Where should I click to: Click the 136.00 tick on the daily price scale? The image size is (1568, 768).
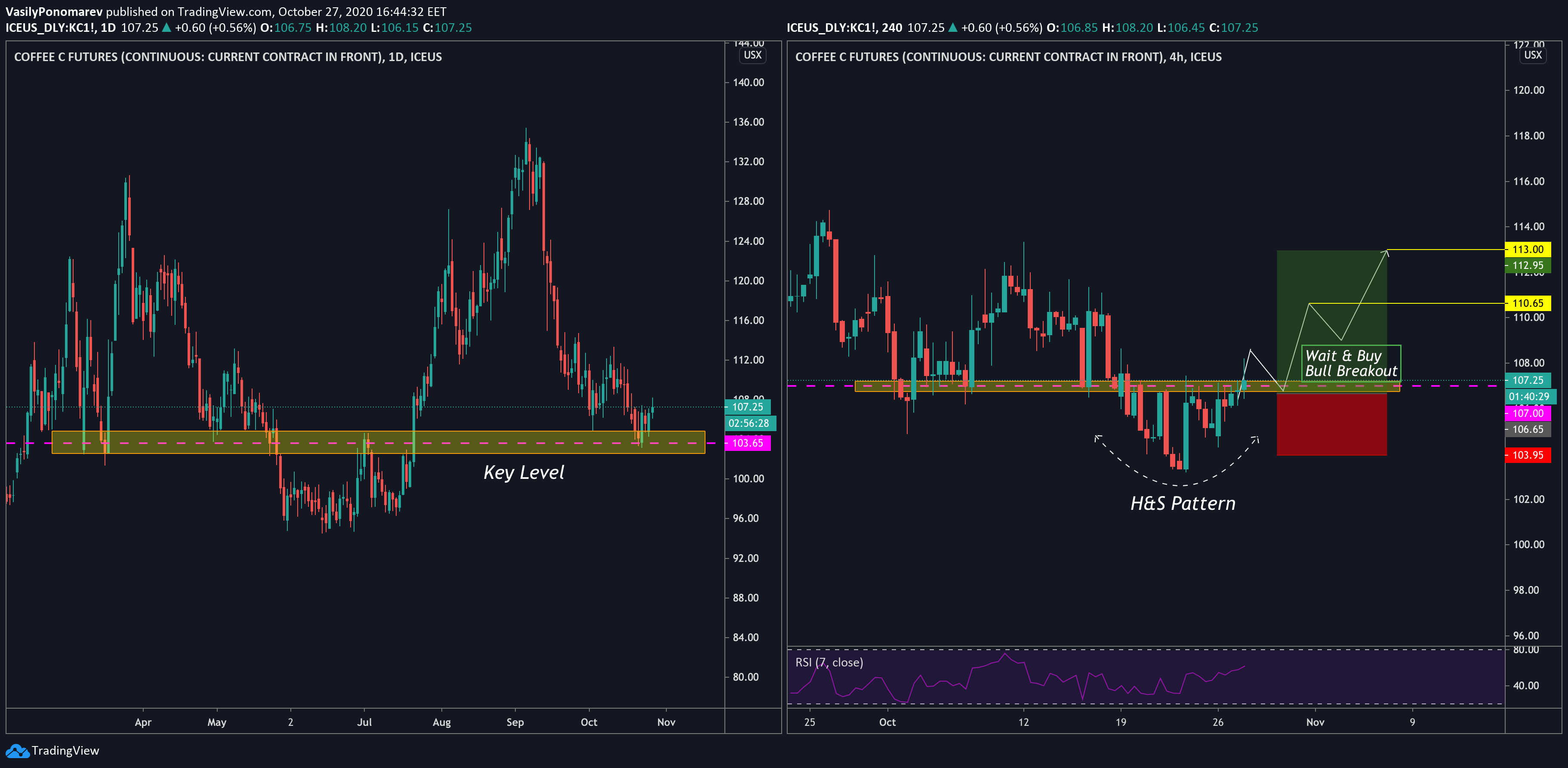pos(749,123)
